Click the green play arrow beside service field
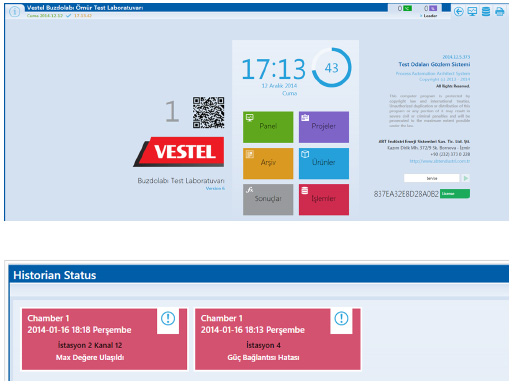512x384 pixels. (466, 178)
